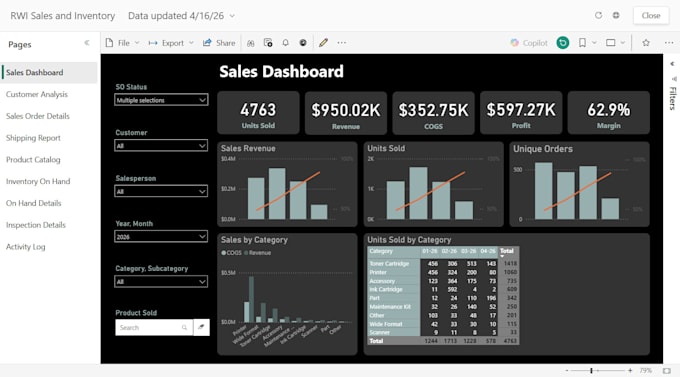Open the Bookmarks icon in toolbar

point(582,43)
